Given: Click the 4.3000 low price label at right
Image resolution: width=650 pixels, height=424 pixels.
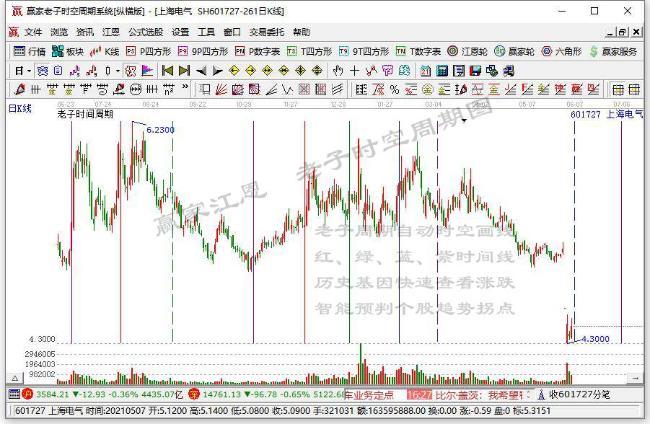Looking at the screenshot, I should click(x=595, y=339).
